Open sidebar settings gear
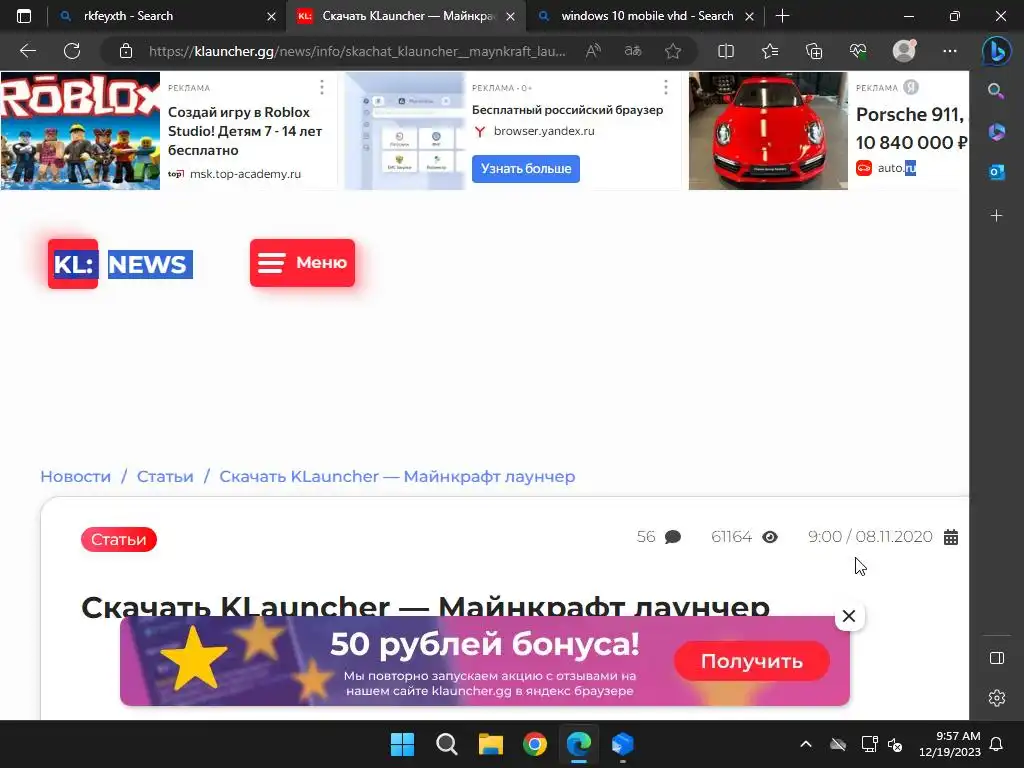The width and height of the screenshot is (1024, 768). pos(997,698)
